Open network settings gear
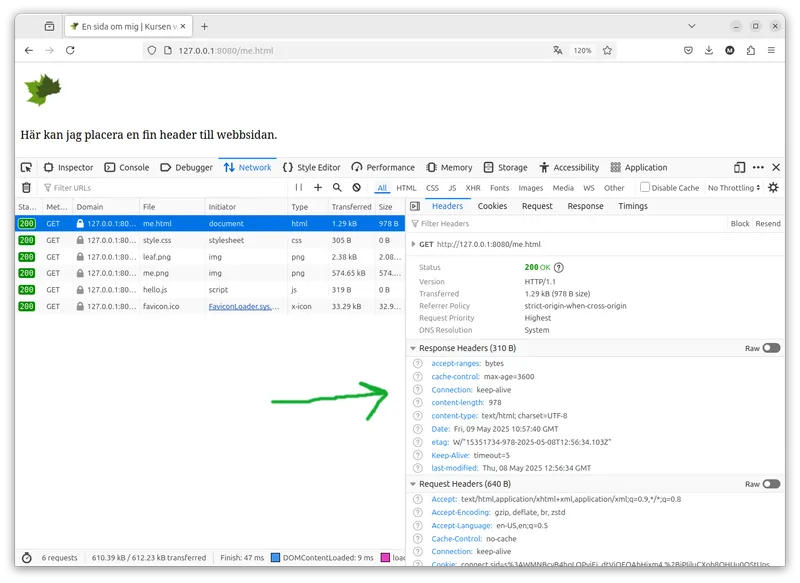 click(773, 187)
